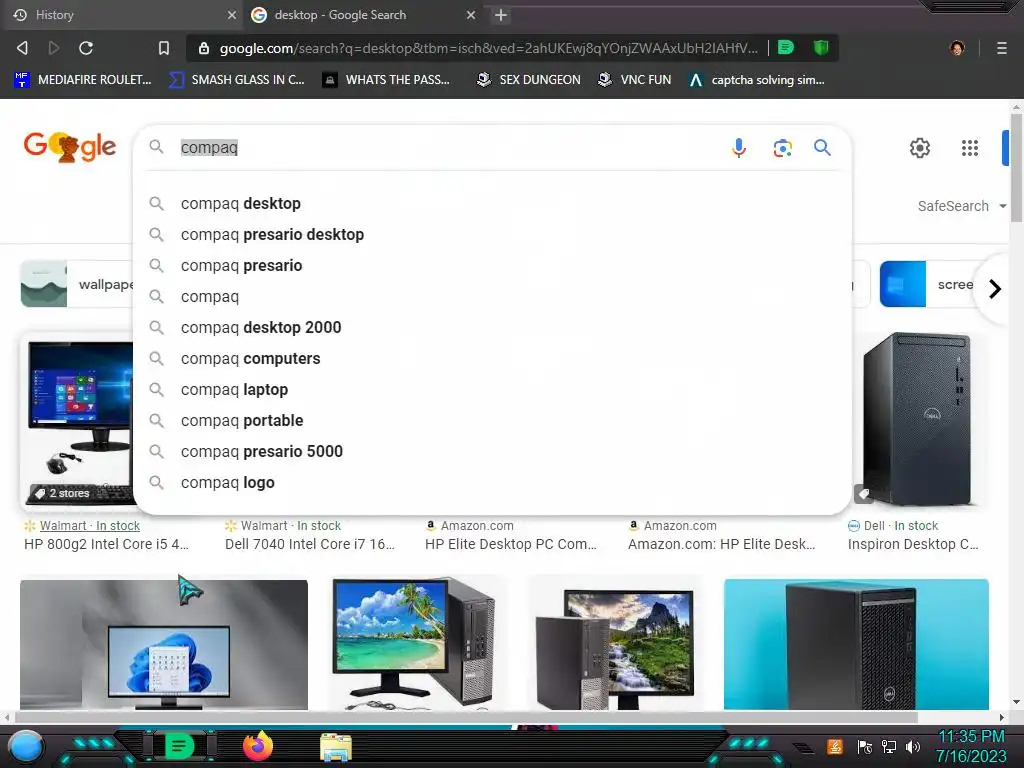Open the Walmart · In stock link

tap(89, 526)
